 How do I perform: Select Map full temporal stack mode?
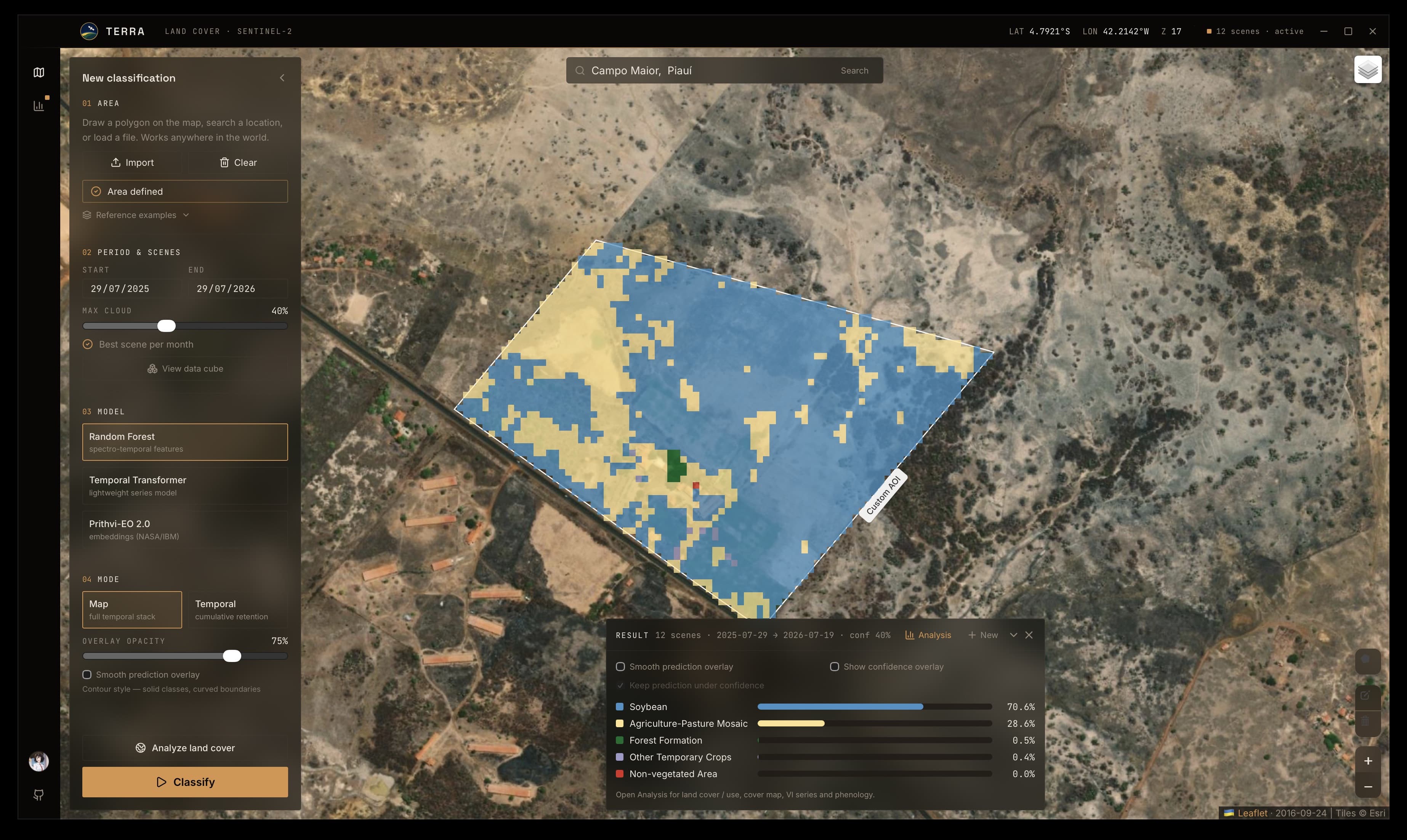point(132,610)
